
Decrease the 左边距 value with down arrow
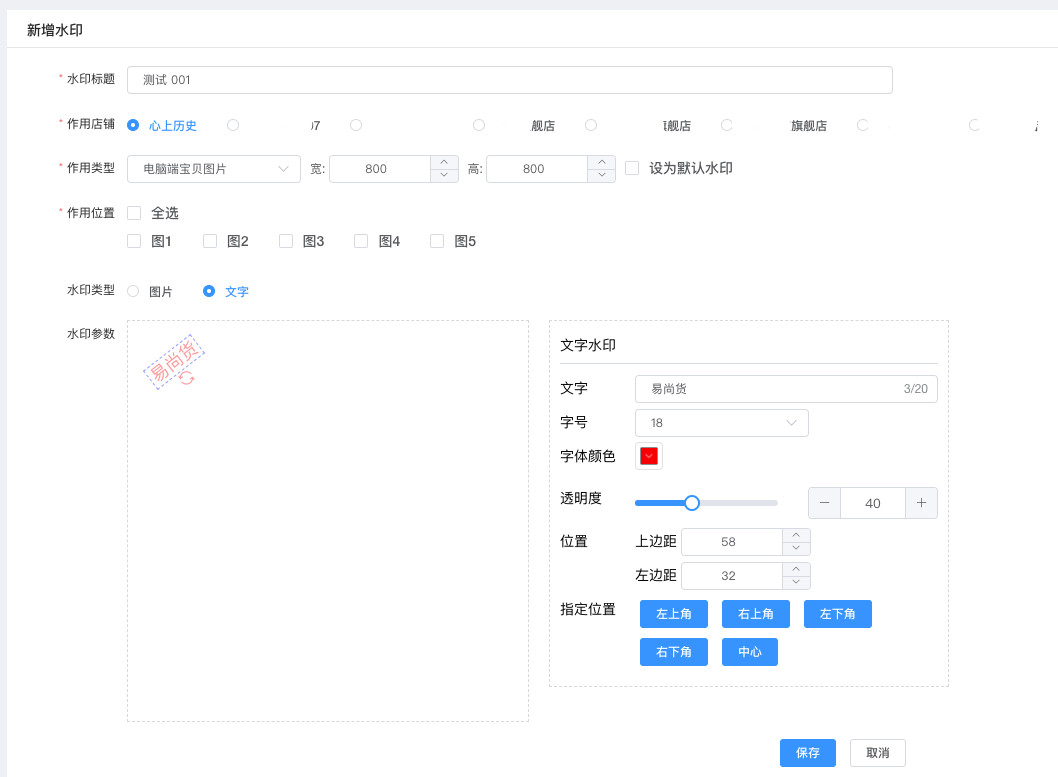[796, 582]
